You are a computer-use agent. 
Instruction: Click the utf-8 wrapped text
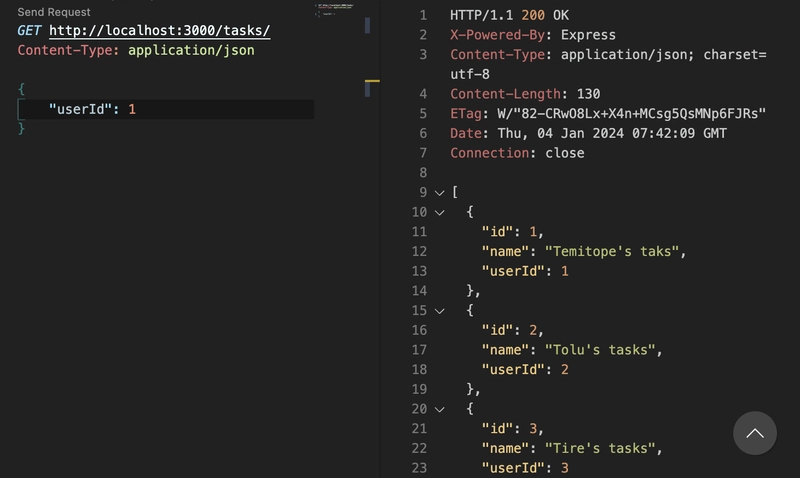[x=470, y=74]
